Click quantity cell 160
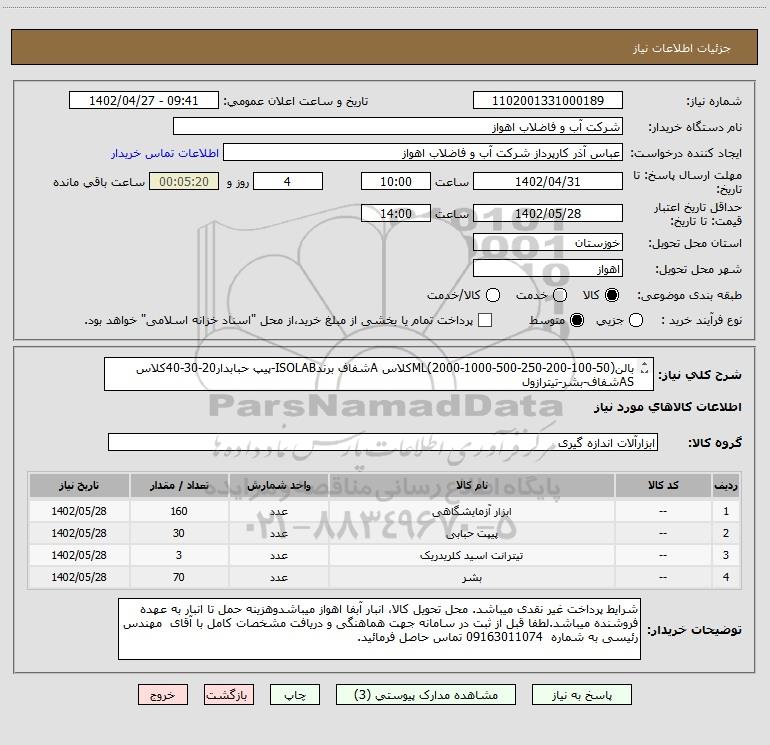This screenshot has width=770, height=745. click(179, 511)
